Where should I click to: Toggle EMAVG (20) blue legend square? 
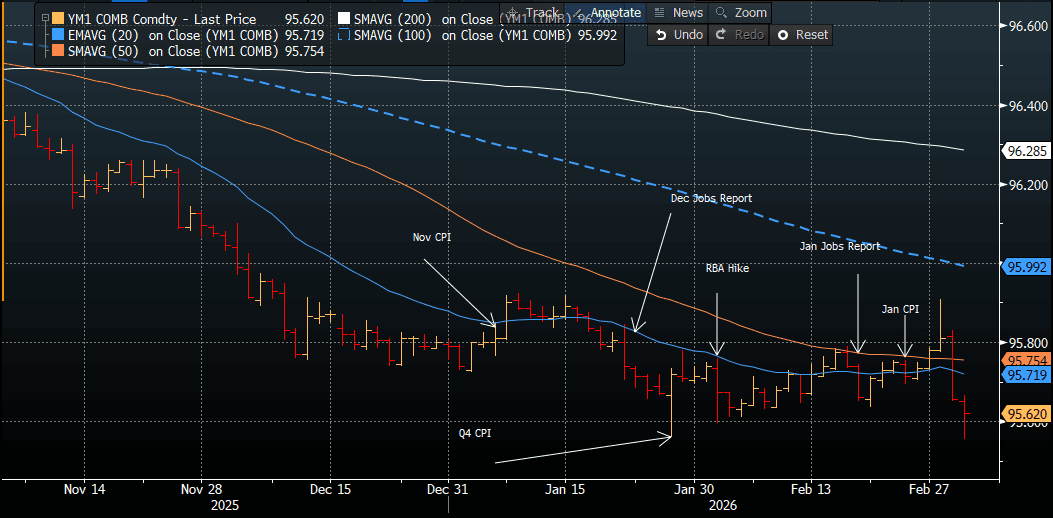click(x=58, y=35)
